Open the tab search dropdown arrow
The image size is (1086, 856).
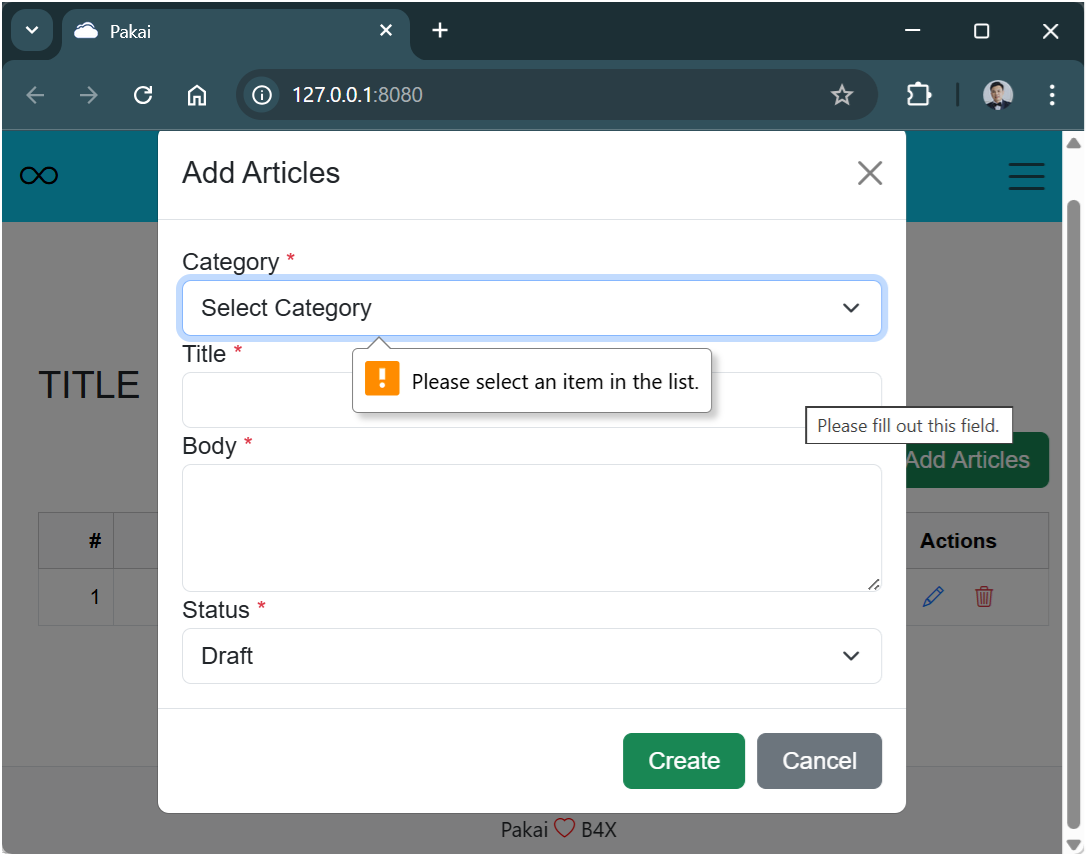coord(31,30)
